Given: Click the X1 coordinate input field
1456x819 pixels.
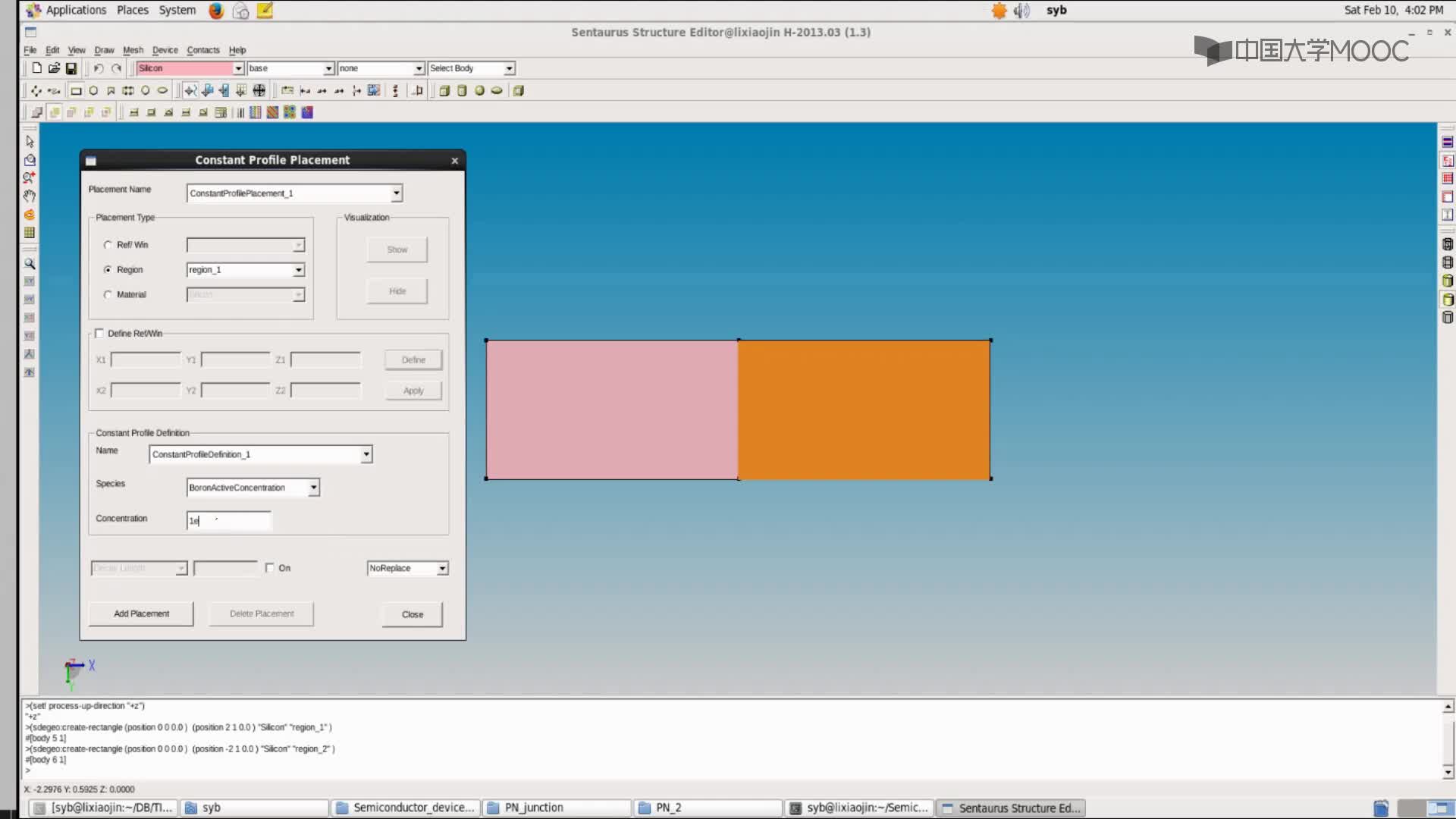Looking at the screenshot, I should tap(146, 360).
